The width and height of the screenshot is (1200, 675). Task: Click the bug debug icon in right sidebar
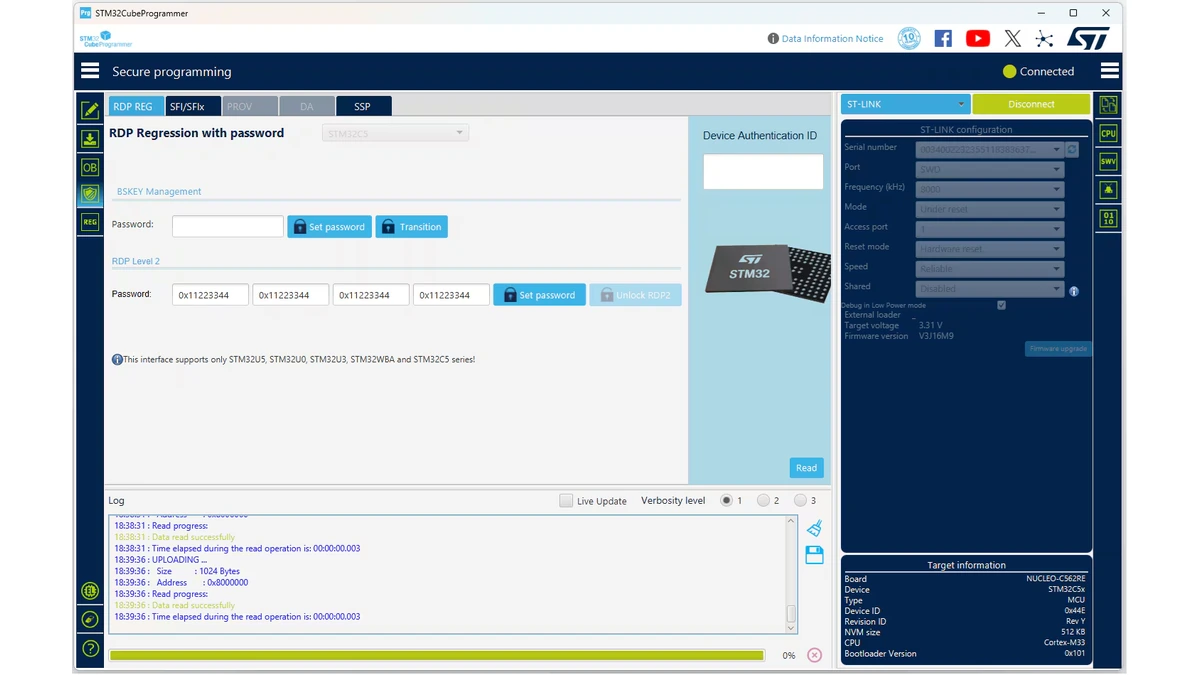[1108, 189]
